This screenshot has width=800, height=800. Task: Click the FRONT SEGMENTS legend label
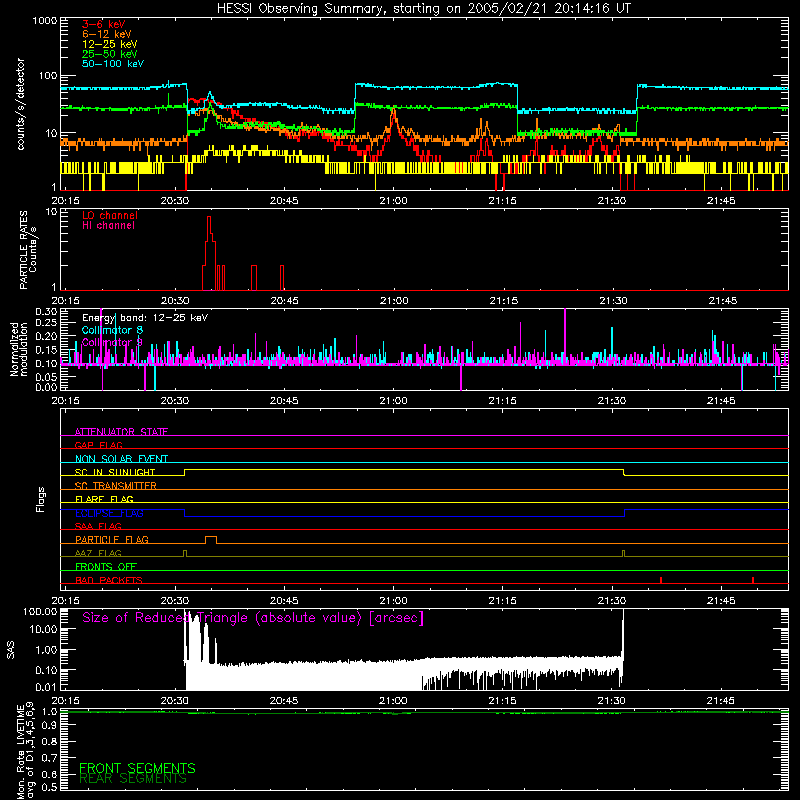point(137,768)
